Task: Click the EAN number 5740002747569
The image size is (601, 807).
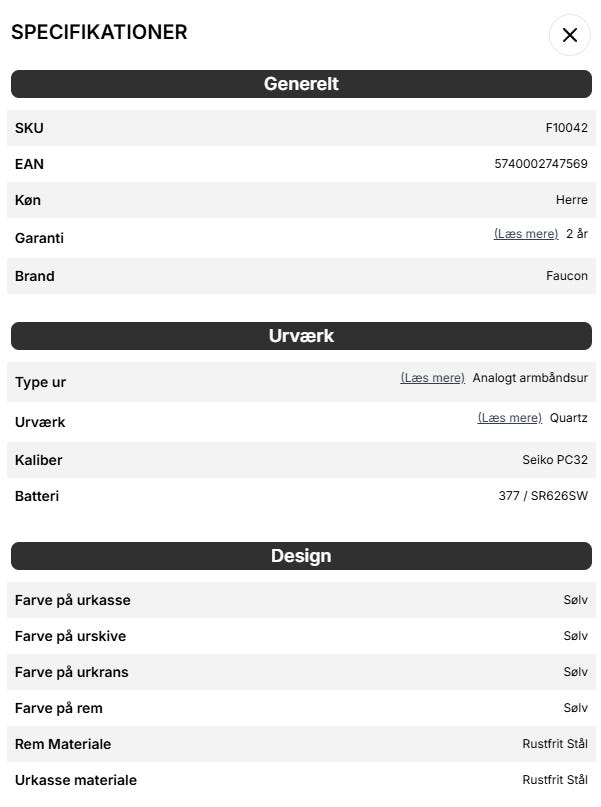Action: click(541, 164)
